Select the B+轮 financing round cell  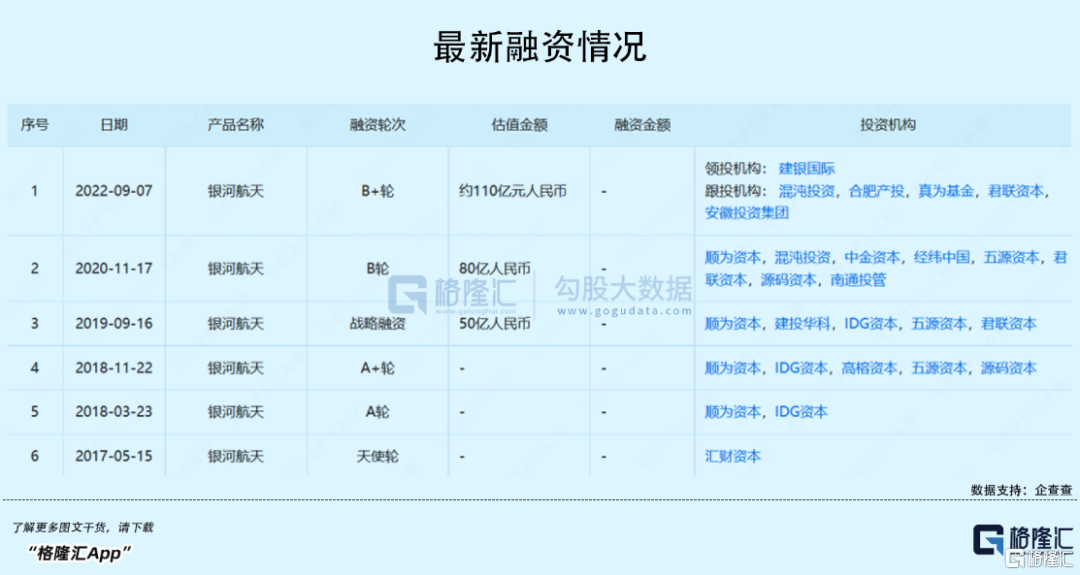click(377, 191)
